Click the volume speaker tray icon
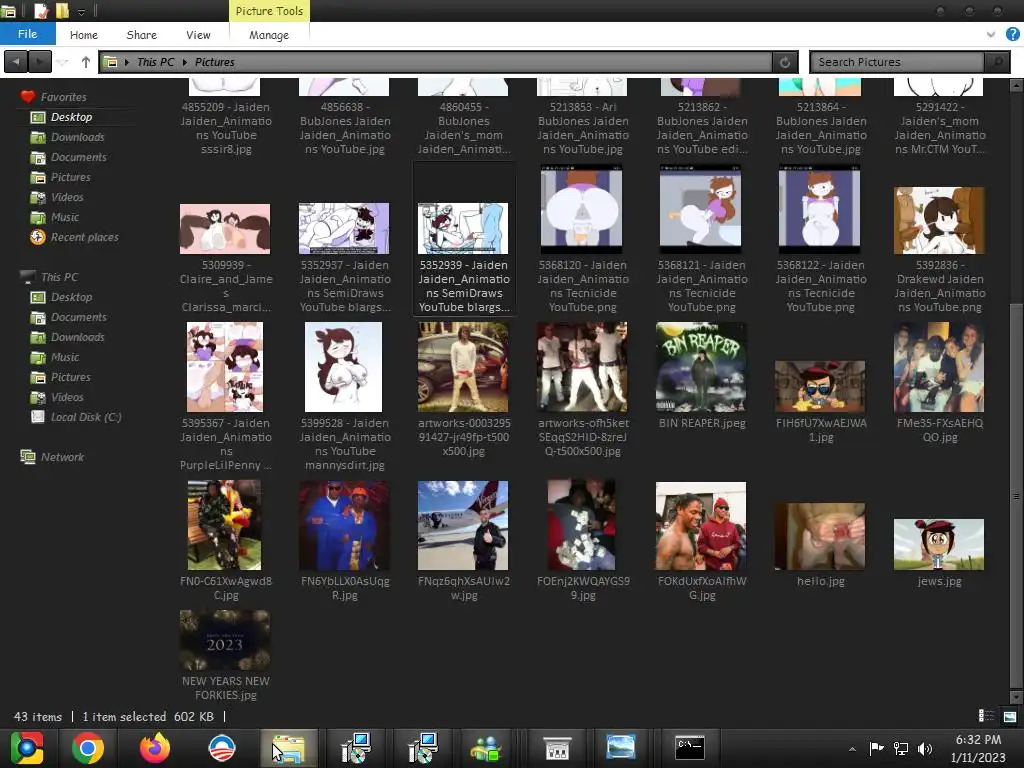This screenshot has height=768, width=1024. pyautogui.click(x=925, y=748)
